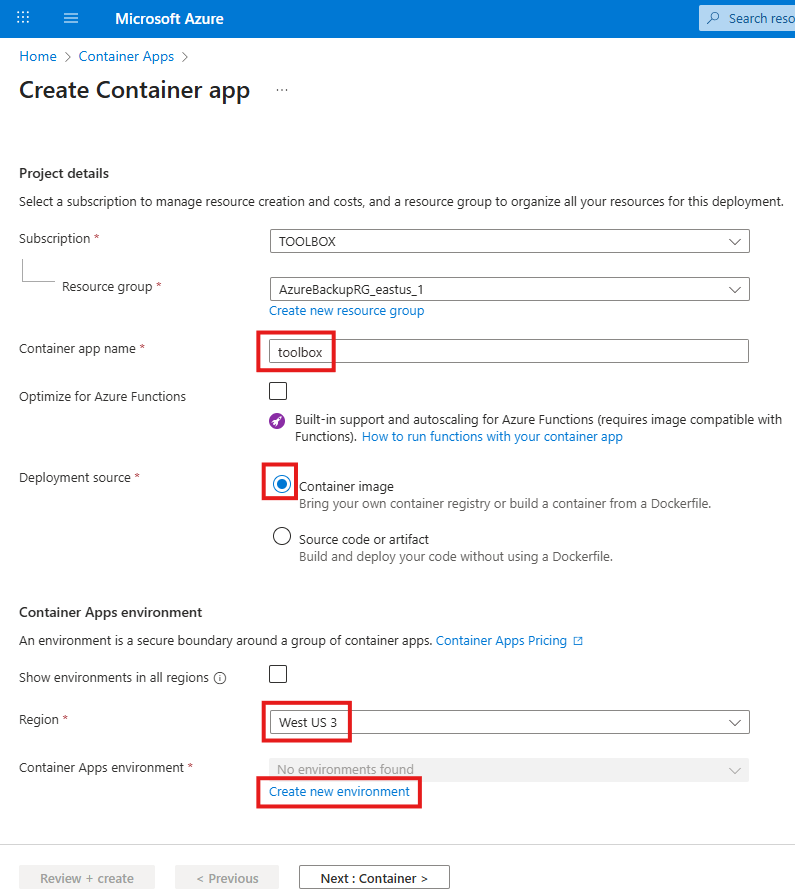Open the ellipsis next to Create Container app

coord(281,89)
